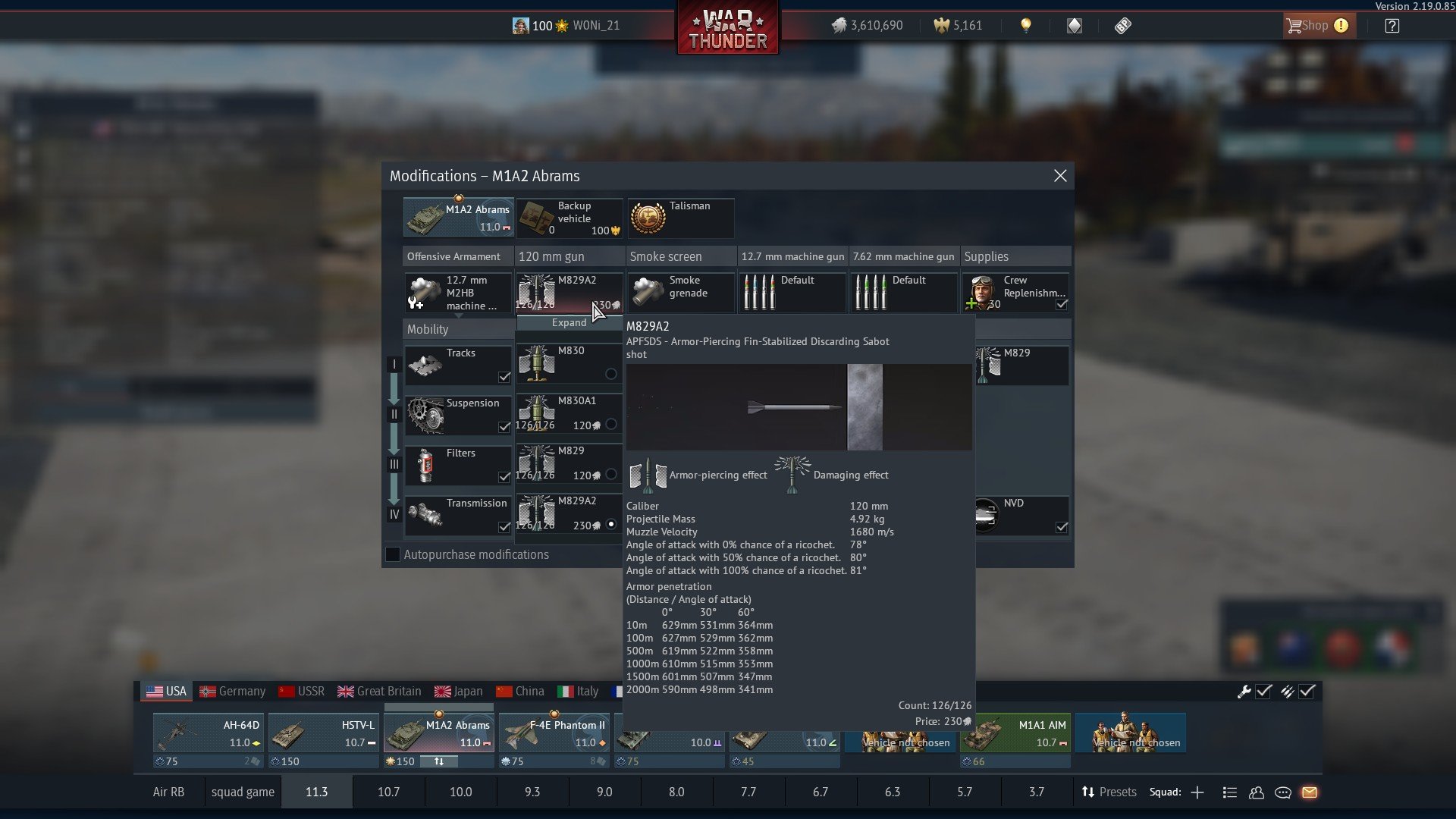Viewport: 1456px width, 819px height.
Task: Click the Expand button under the shell slot
Action: click(570, 322)
